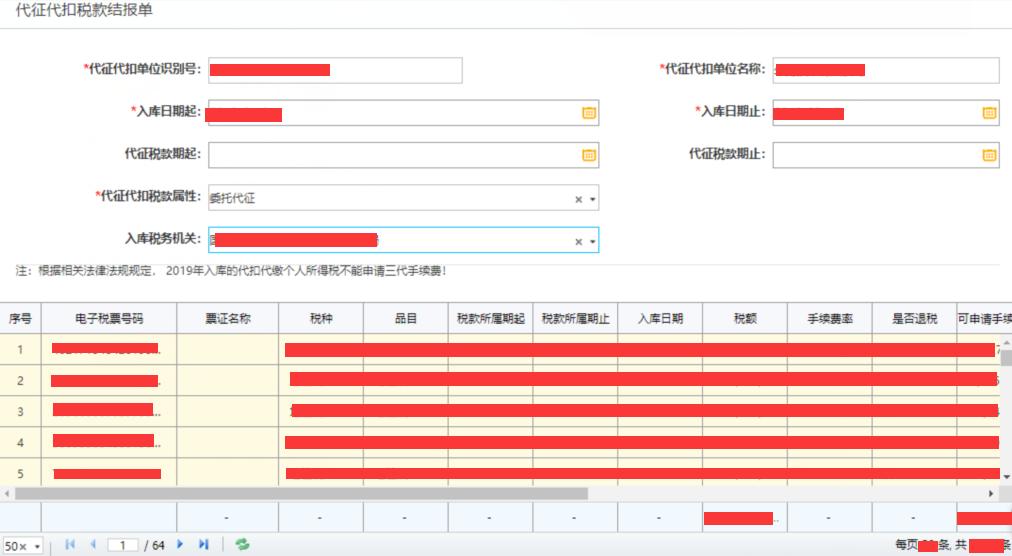The height and width of the screenshot is (556, 1012).
Task: Click the 入库日期 column header
Action: click(660, 319)
